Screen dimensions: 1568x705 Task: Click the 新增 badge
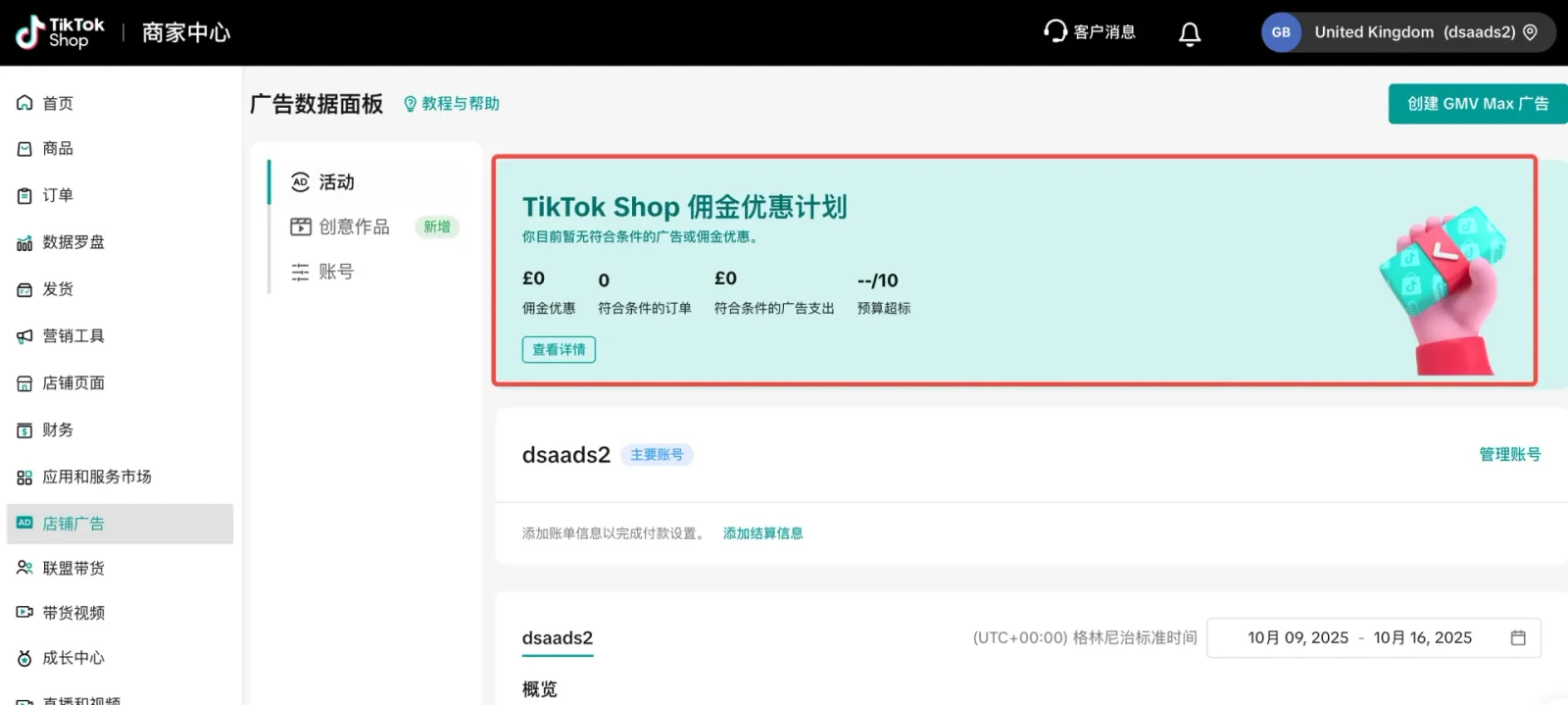tap(437, 227)
